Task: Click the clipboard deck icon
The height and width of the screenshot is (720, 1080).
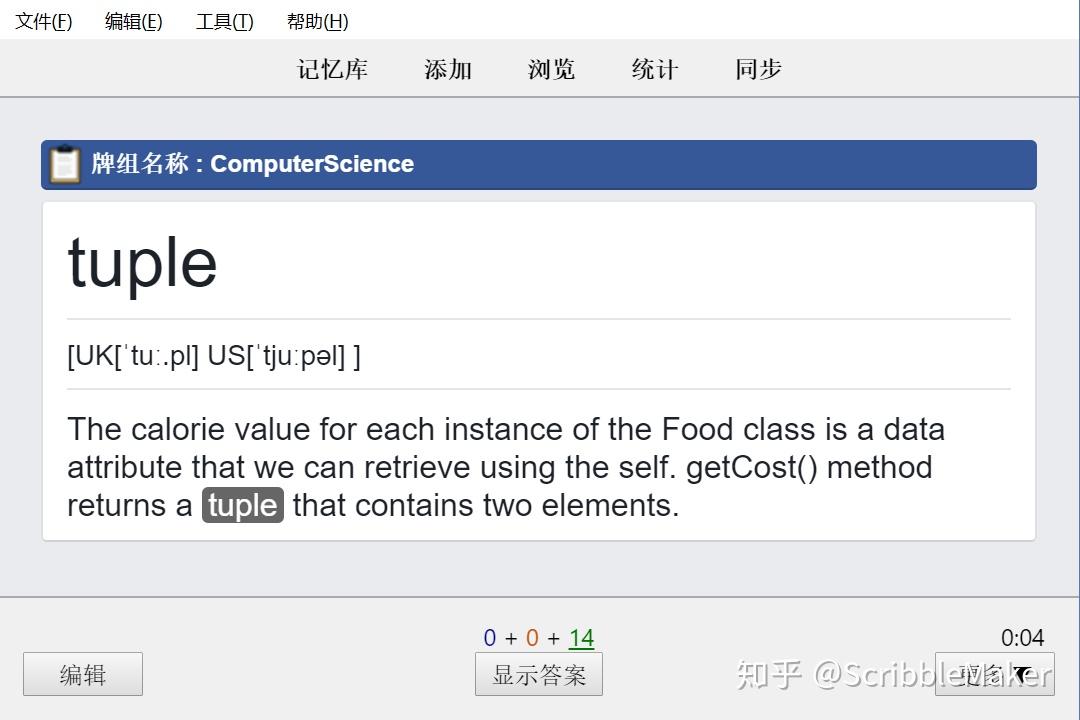Action: coord(65,164)
